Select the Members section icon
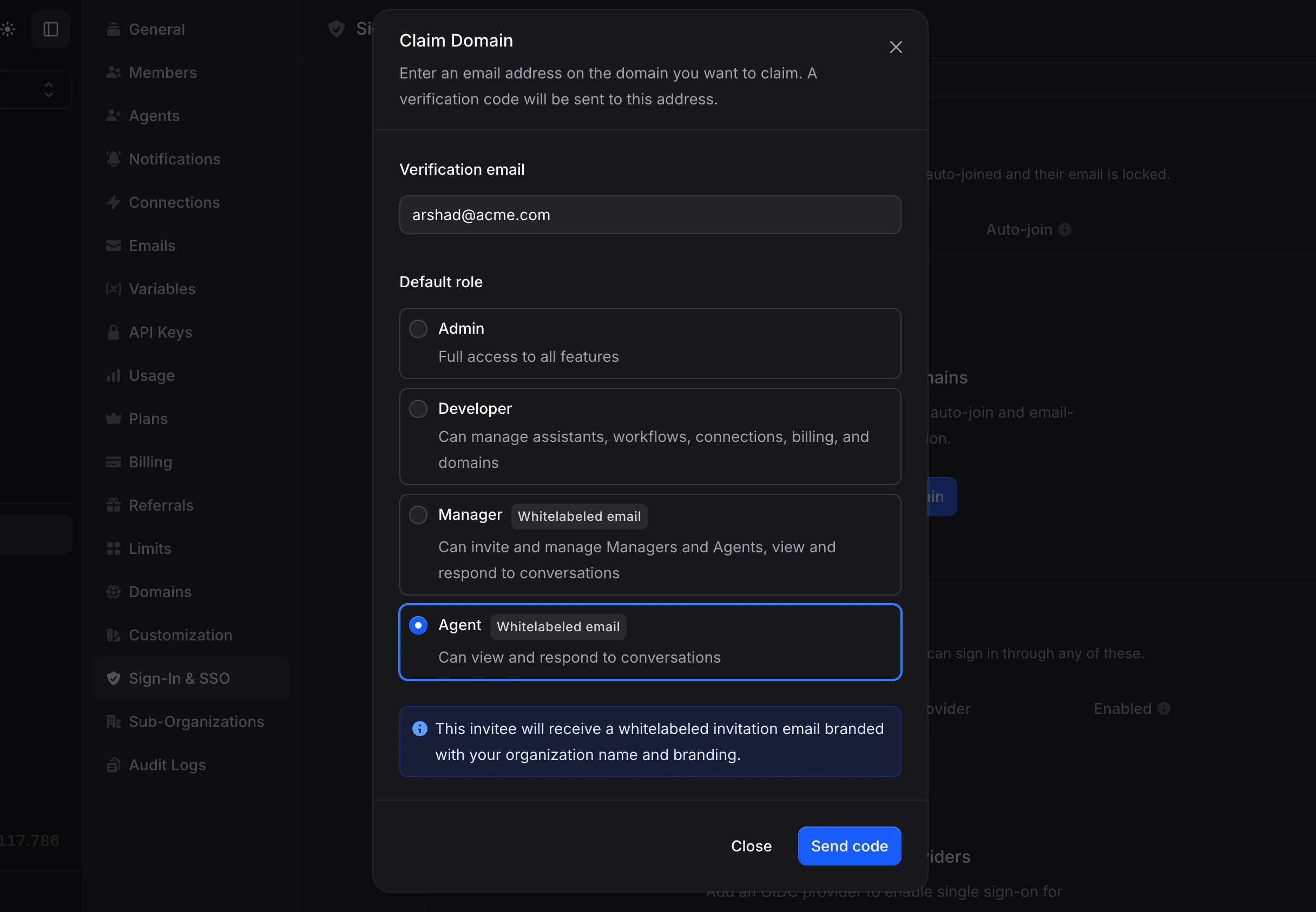The image size is (1316, 912). click(114, 72)
